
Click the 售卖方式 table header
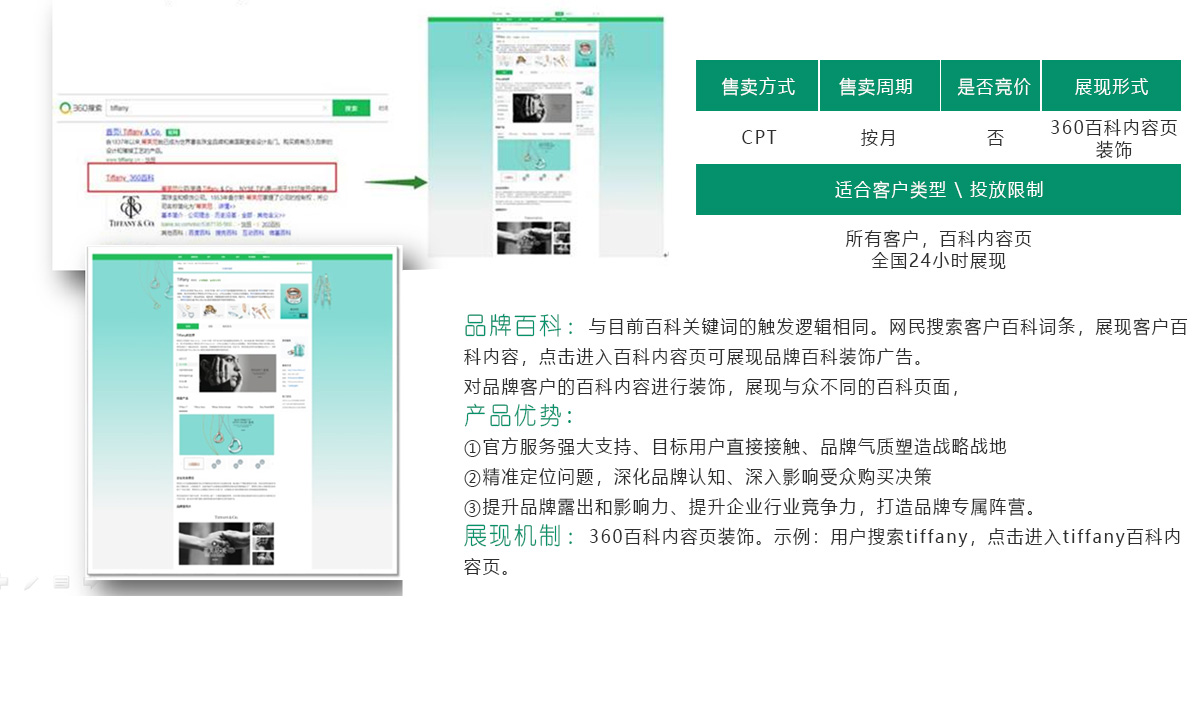757,86
